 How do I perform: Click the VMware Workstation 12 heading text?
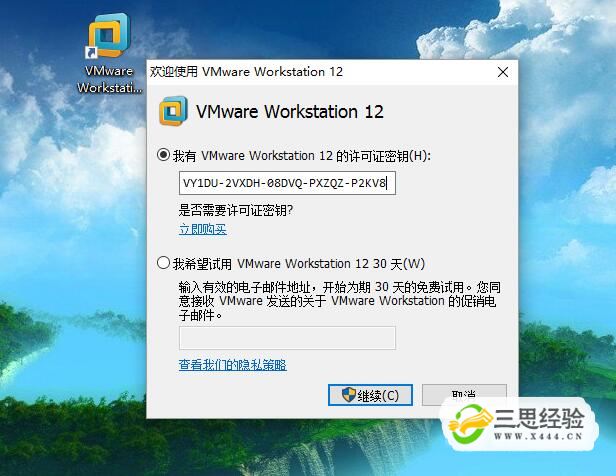click(x=290, y=112)
